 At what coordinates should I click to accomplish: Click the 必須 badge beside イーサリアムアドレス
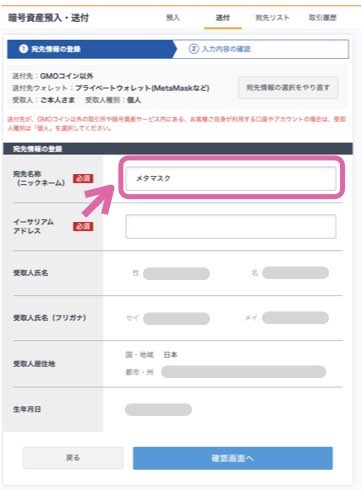pyautogui.click(x=83, y=227)
